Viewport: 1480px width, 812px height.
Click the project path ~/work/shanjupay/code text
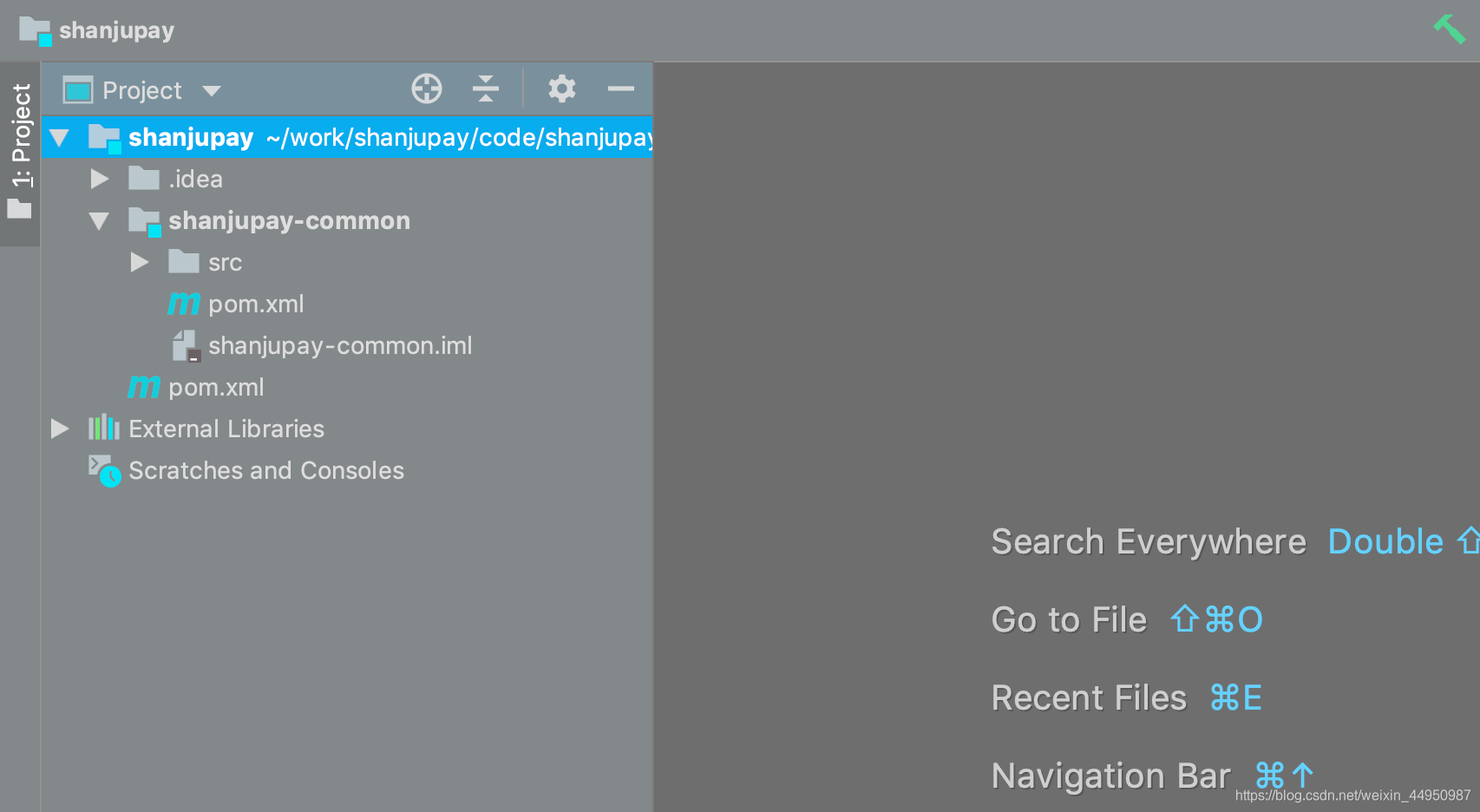click(x=459, y=138)
